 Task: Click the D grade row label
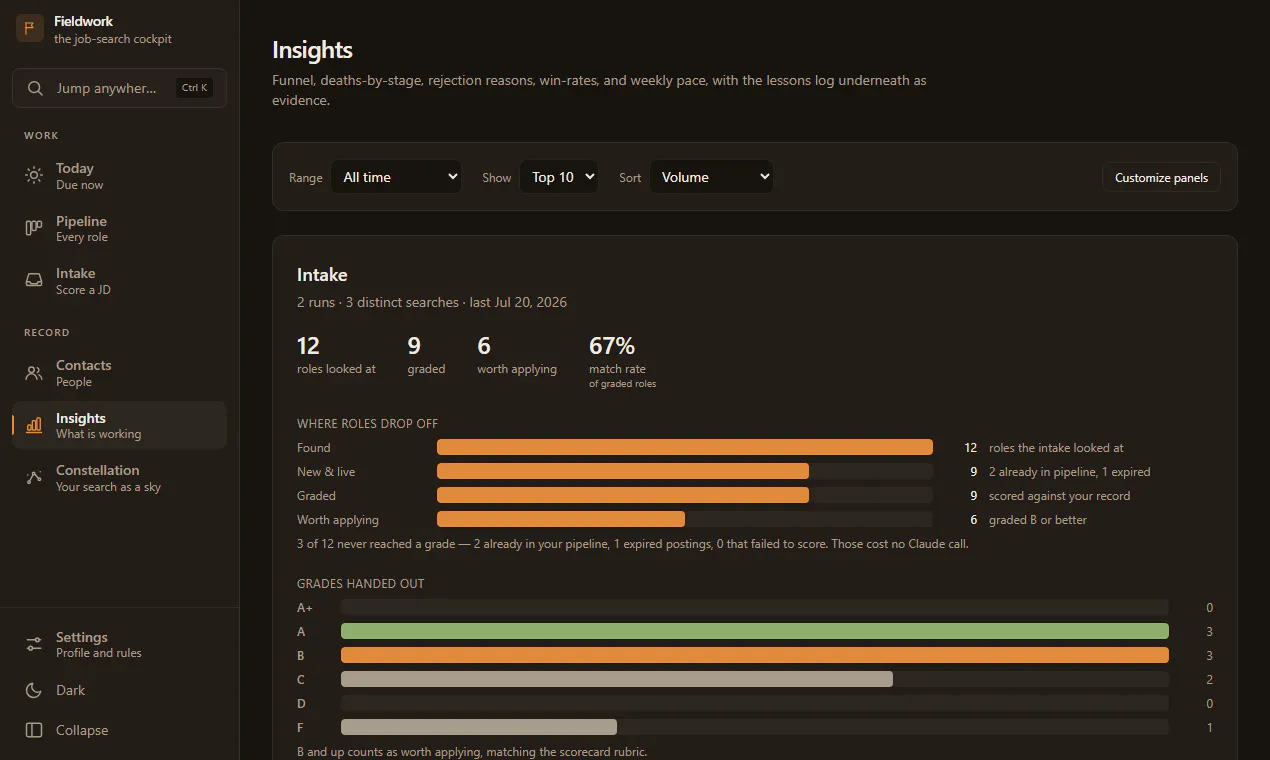301,704
